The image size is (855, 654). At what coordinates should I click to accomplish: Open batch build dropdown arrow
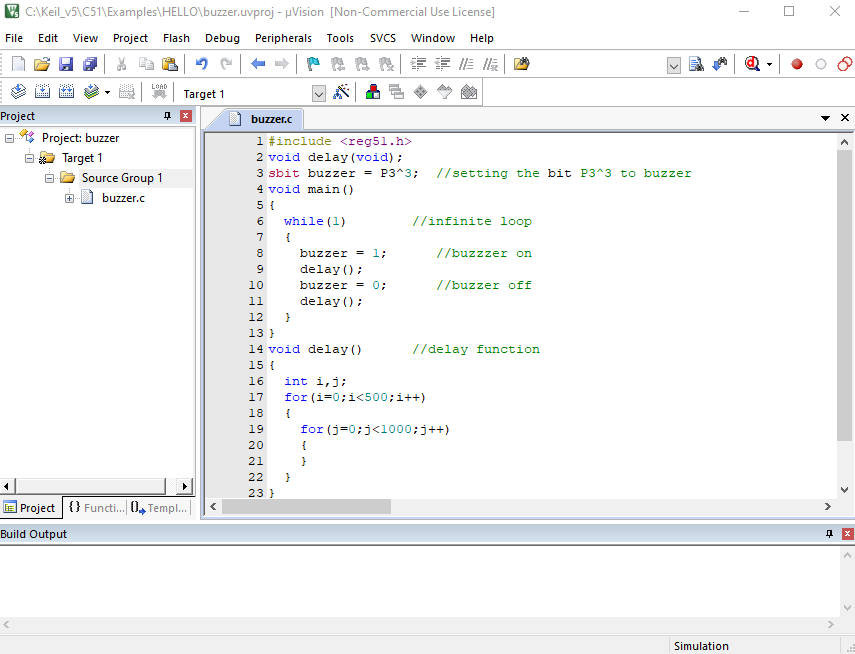coord(107,92)
